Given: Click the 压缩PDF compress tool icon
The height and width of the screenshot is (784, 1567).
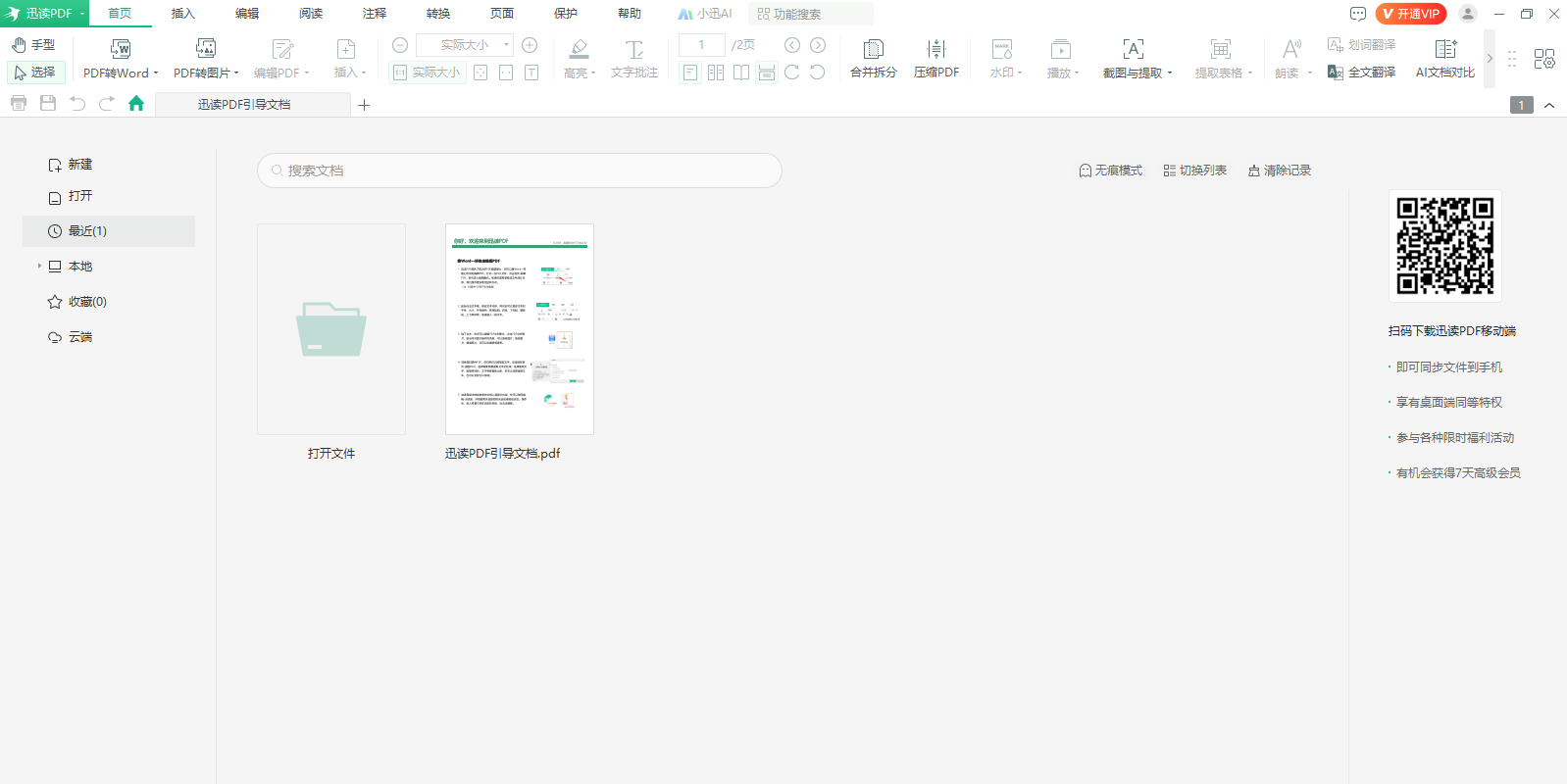Looking at the screenshot, I should pos(935,50).
